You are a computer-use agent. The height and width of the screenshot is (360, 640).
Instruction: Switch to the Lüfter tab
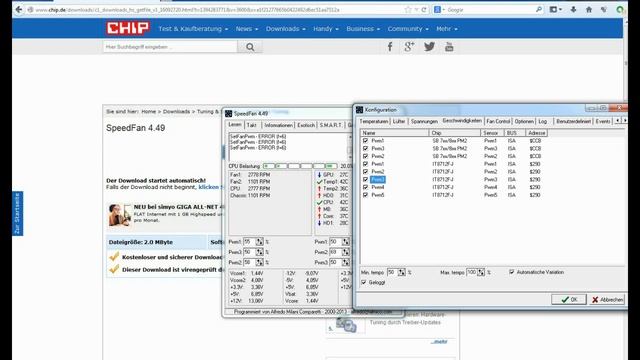pyautogui.click(x=399, y=121)
